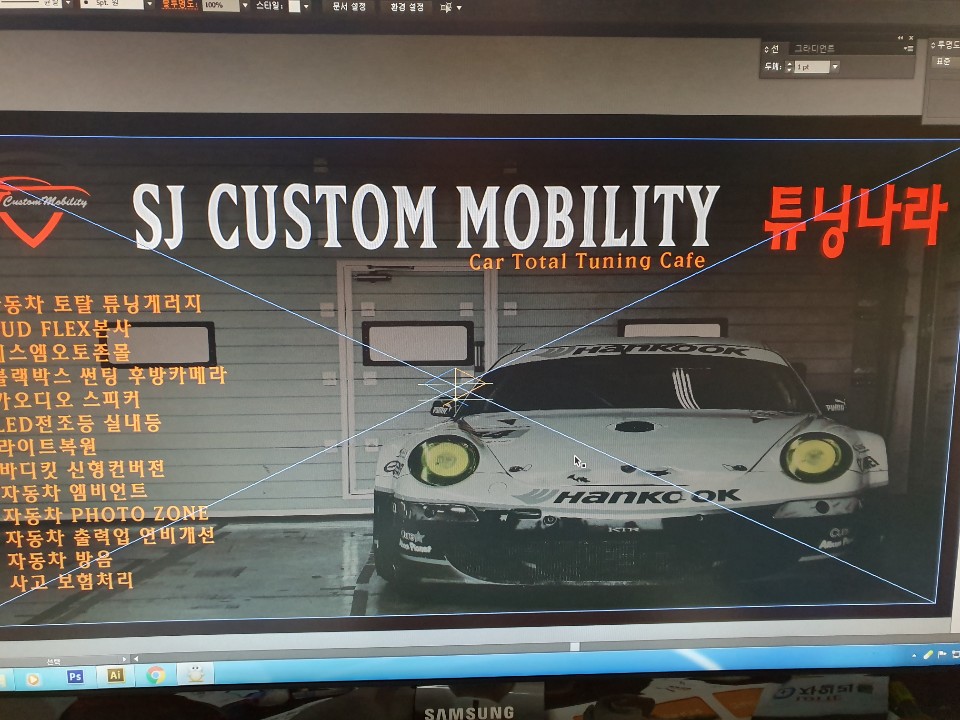This screenshot has width=960, height=720.
Task: Click the 스타일 graphic style swatch
Action: pos(294,7)
